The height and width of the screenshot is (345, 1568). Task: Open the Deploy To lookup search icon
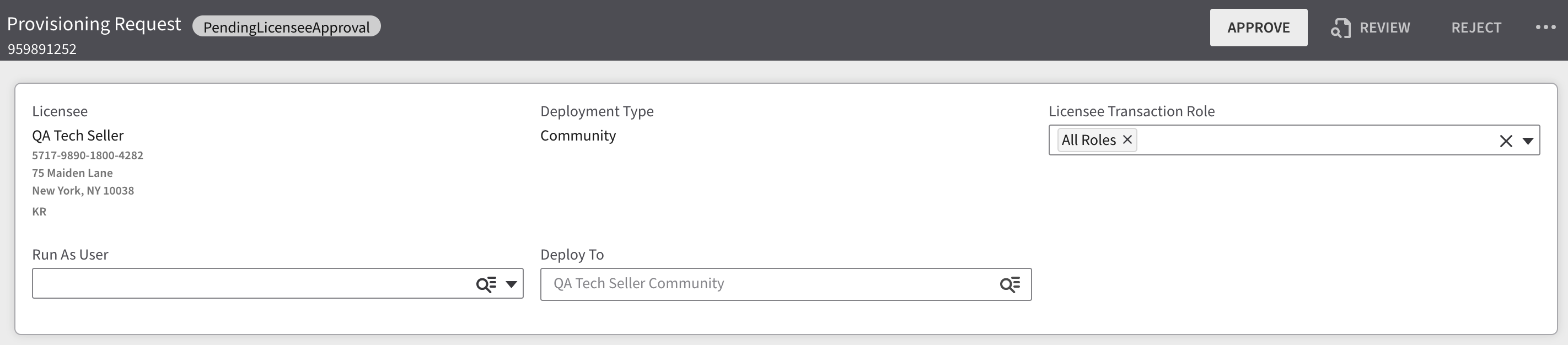click(1010, 284)
